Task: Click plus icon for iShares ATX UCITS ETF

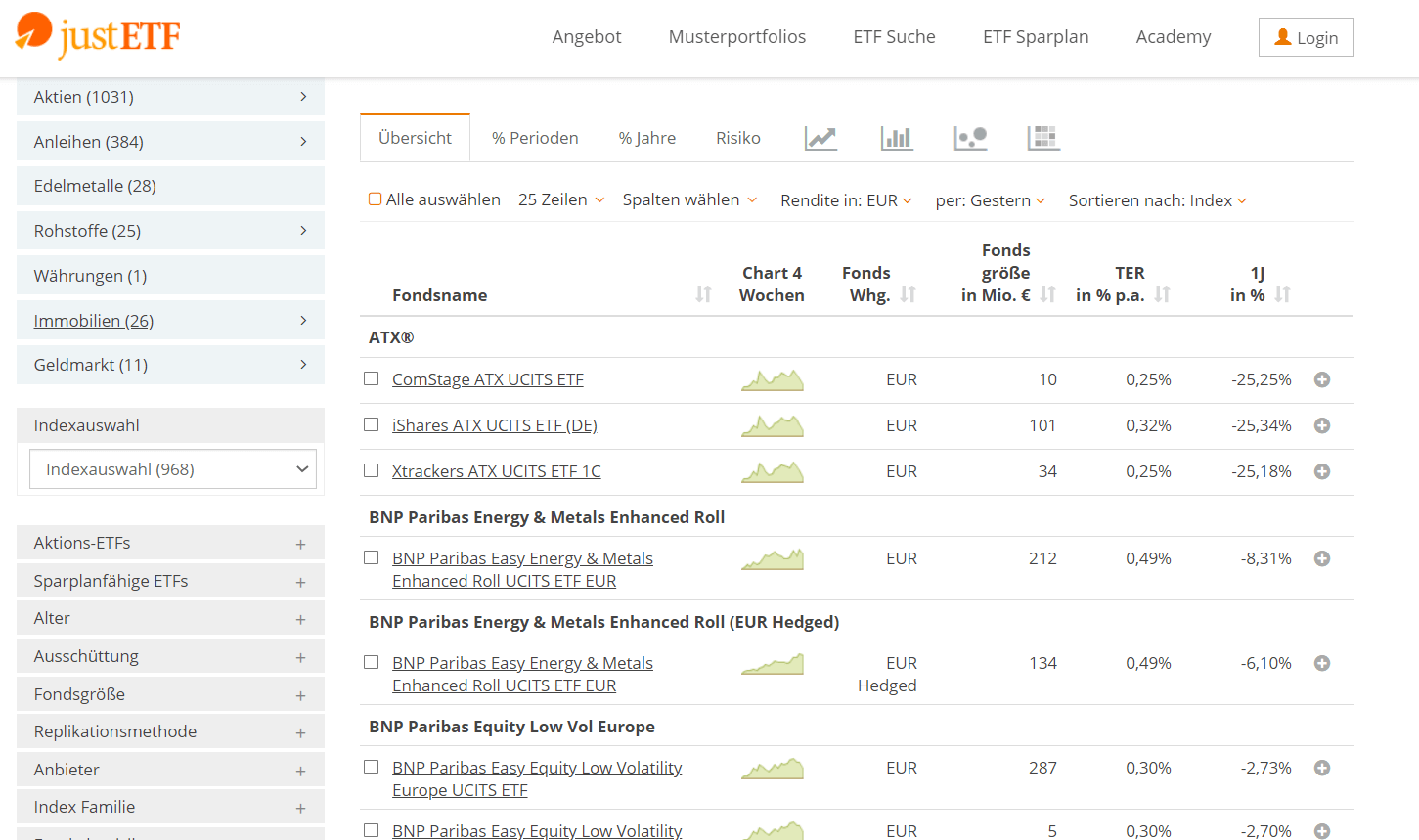Action: tap(1322, 425)
